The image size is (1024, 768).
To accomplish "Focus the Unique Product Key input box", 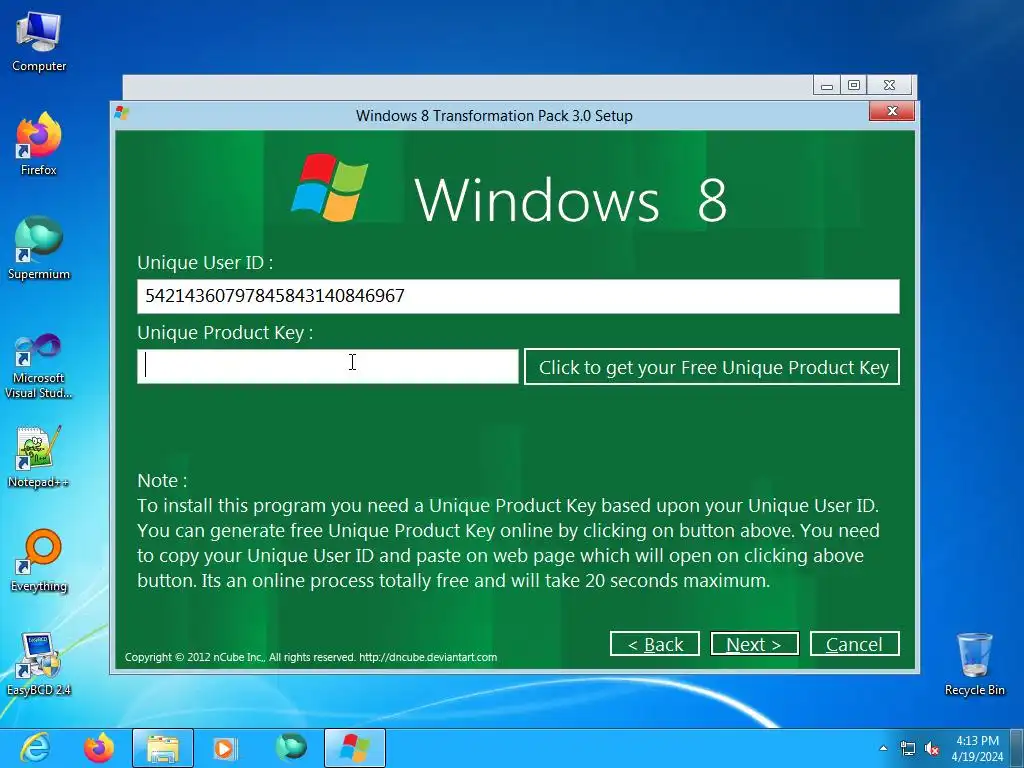I will point(328,366).
